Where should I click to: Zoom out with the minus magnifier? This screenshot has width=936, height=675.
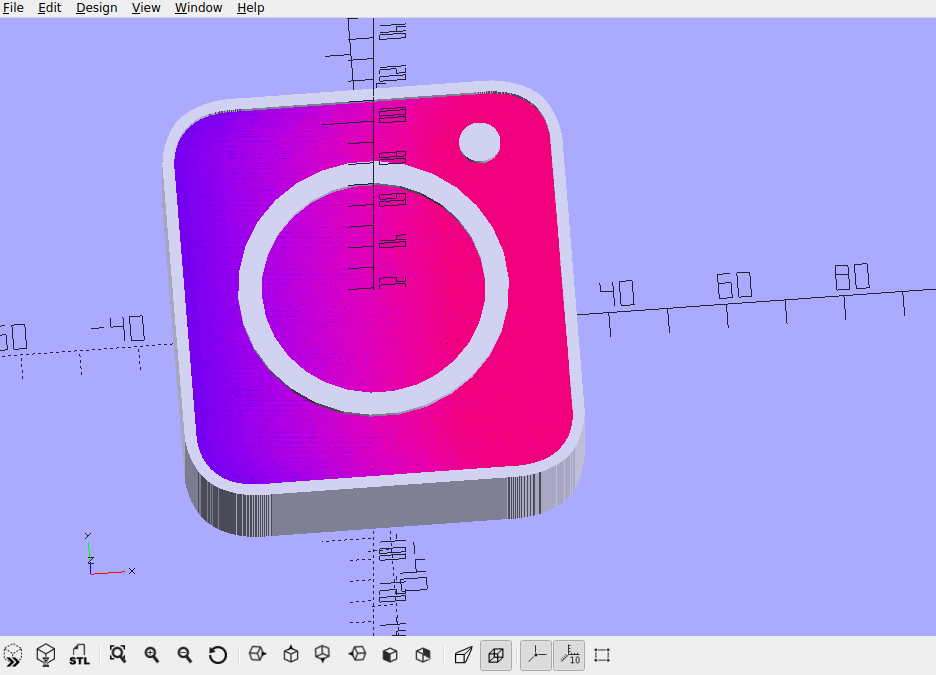point(184,655)
